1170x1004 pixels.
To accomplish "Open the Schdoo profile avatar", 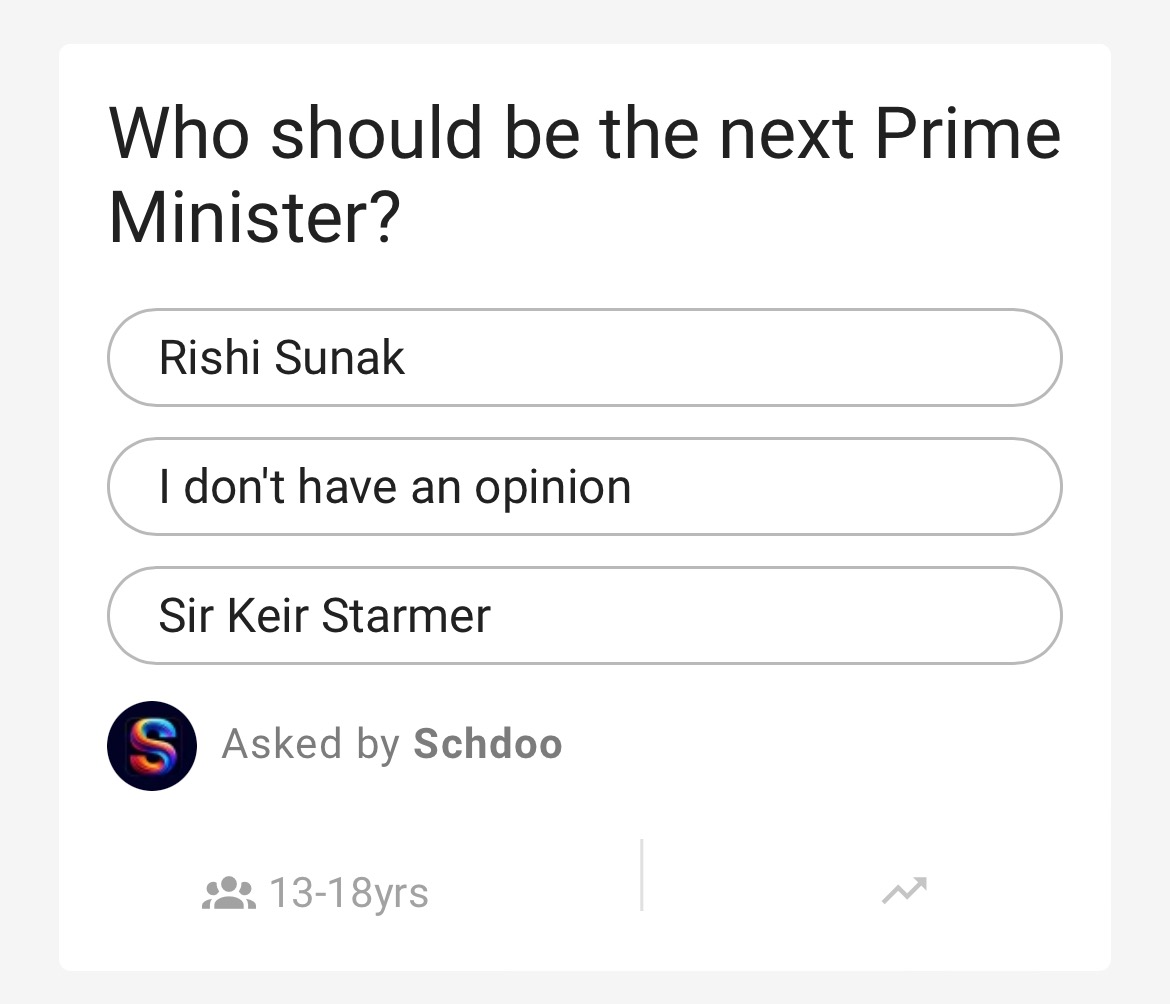I will point(151,745).
